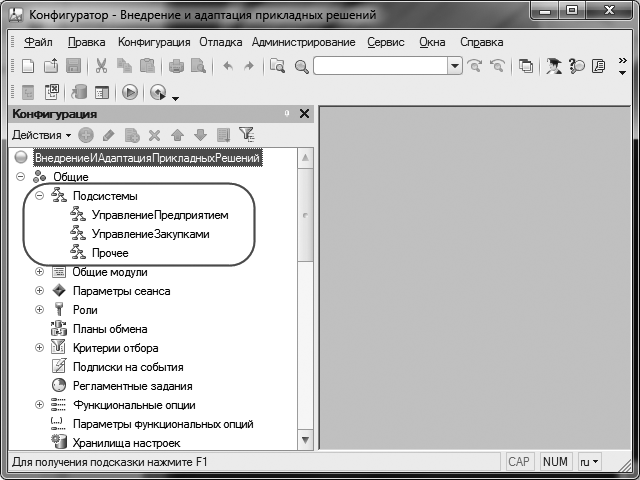Click the Print icon in toolbar
The height and width of the screenshot is (480, 640).
(x=176, y=66)
